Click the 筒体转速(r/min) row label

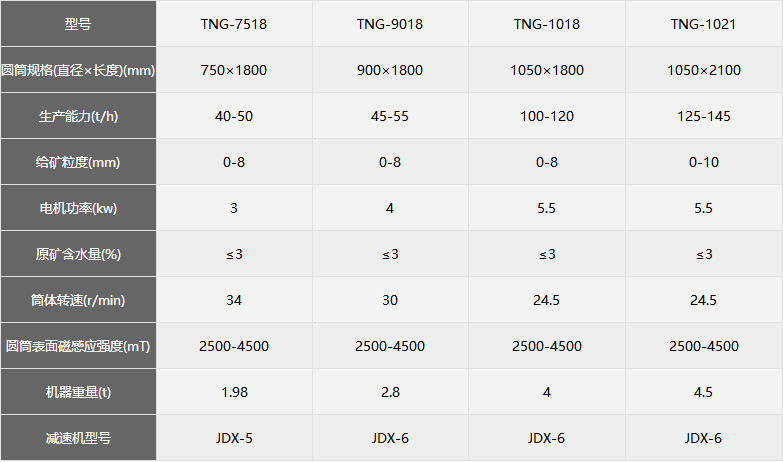(x=78, y=300)
